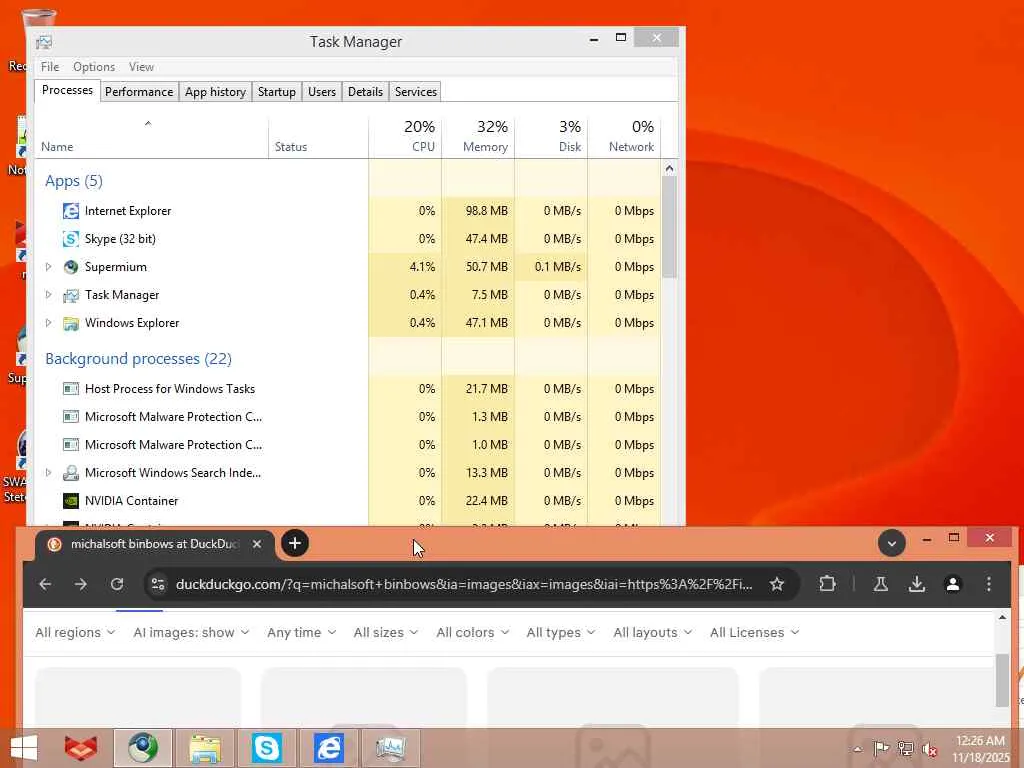Click the DuckDuckGo URL address field
1024x768 pixels.
click(x=464, y=584)
